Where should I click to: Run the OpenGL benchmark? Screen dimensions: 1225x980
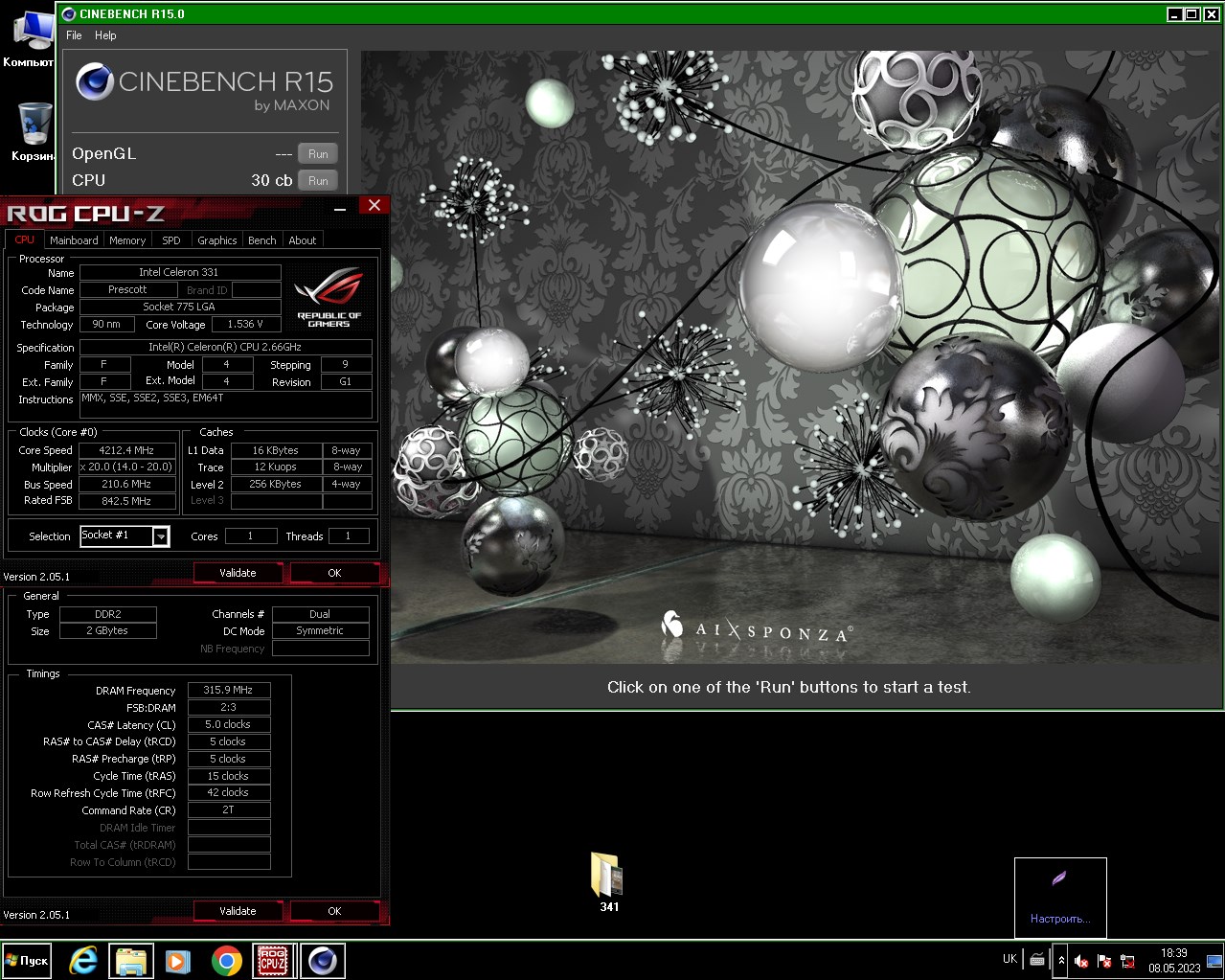tap(318, 154)
